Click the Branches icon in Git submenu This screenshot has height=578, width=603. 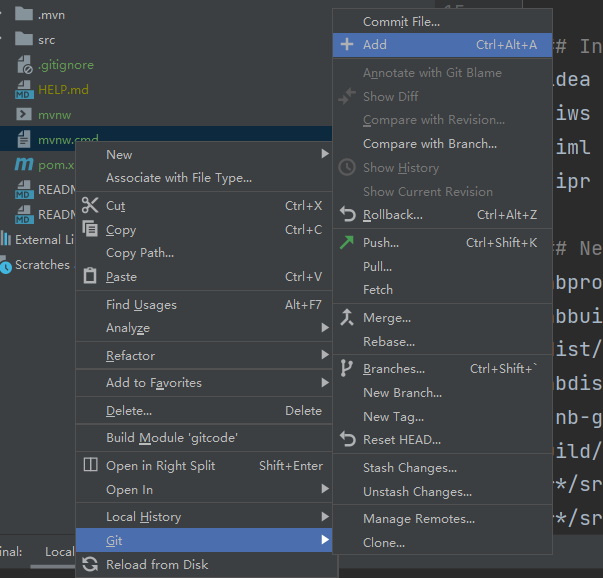pos(347,369)
